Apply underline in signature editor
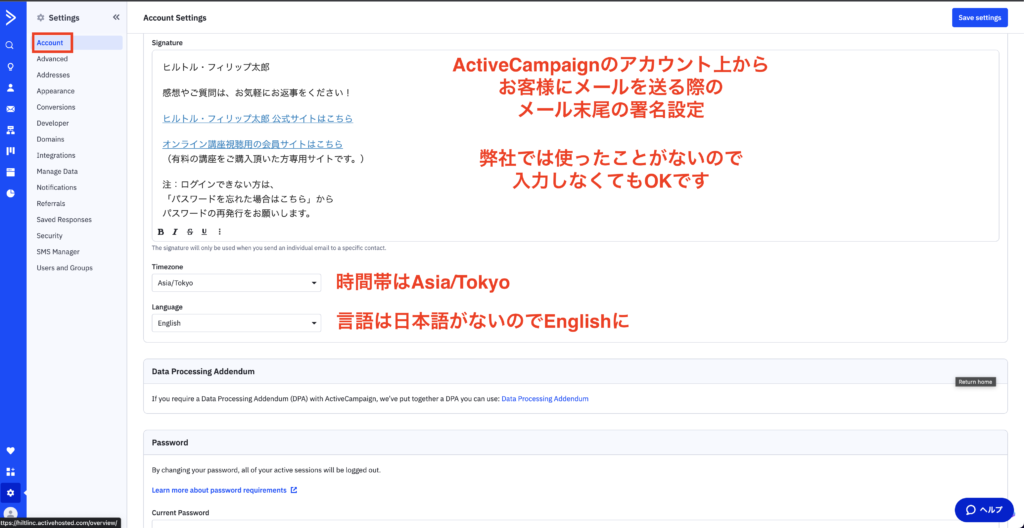The width and height of the screenshot is (1024, 528). coord(204,231)
